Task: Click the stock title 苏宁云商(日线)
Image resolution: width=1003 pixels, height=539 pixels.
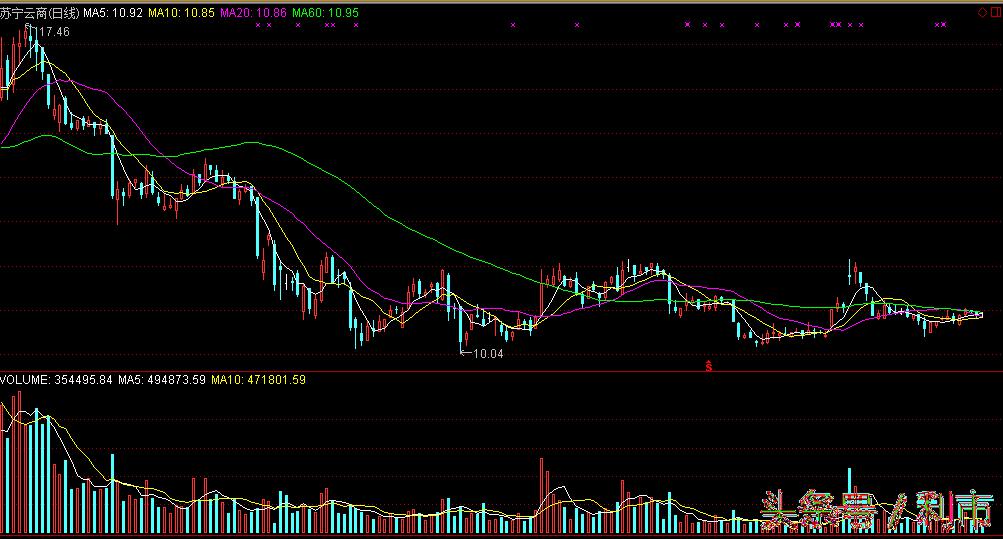Action: tap(40, 13)
